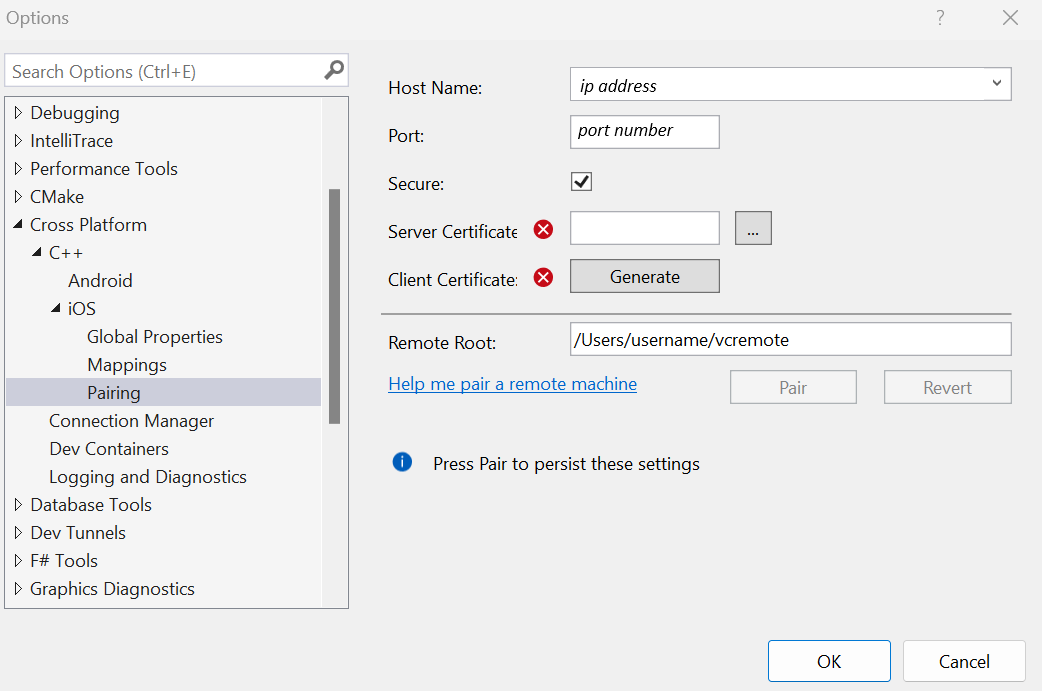Viewport: 1042px width, 691px height.
Task: Uncheck the Secure checkbox
Action: click(582, 181)
